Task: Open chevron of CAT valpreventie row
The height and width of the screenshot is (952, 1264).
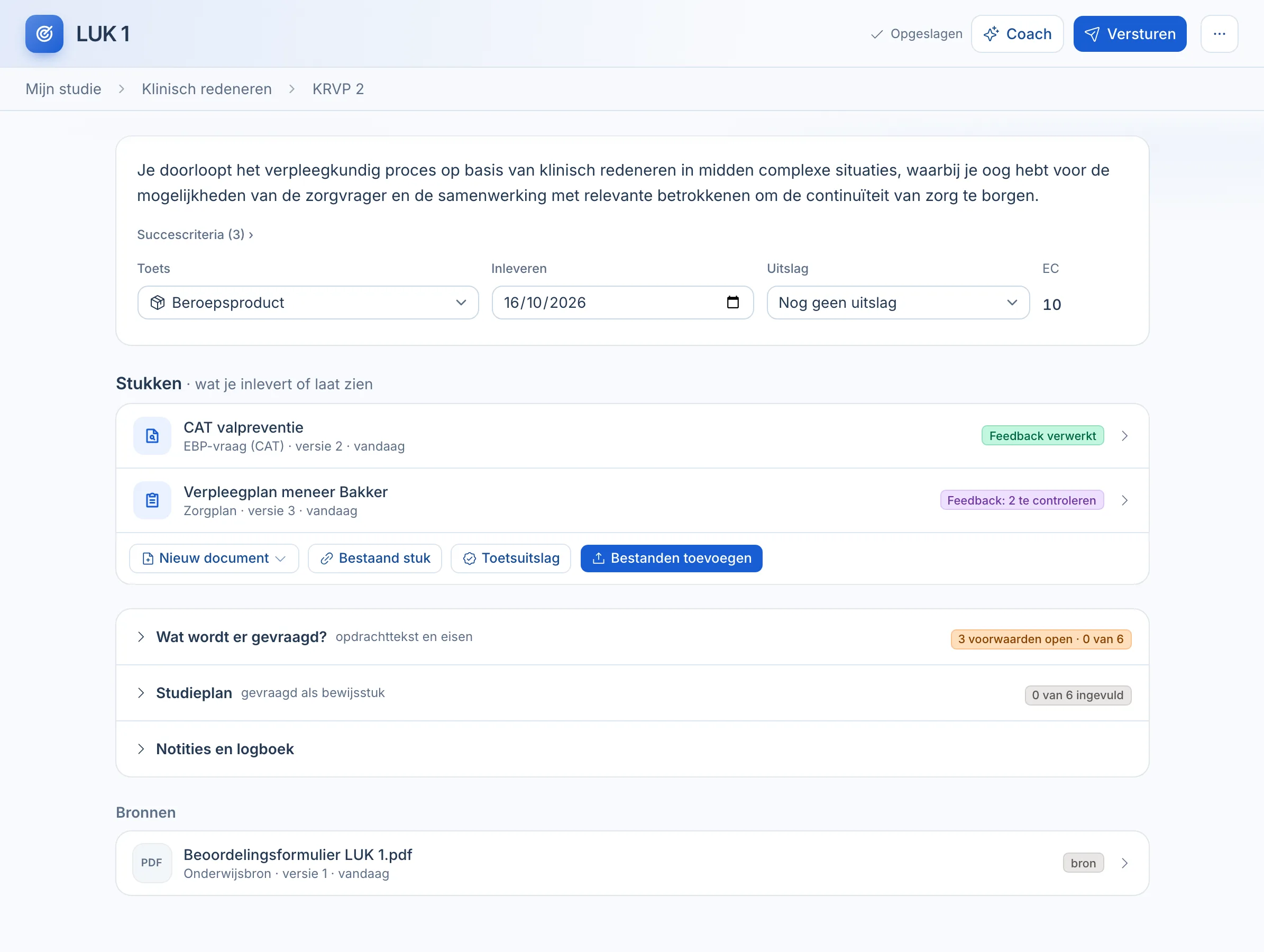Action: [x=1124, y=436]
